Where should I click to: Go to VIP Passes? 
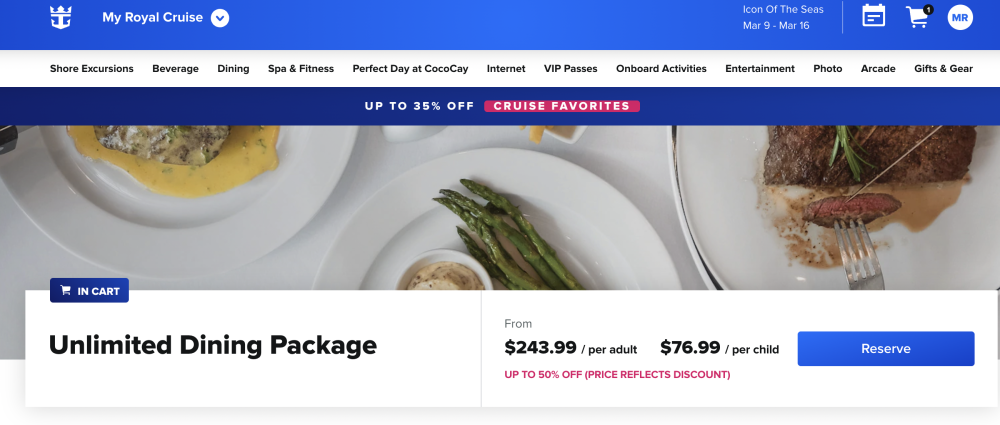pos(571,68)
